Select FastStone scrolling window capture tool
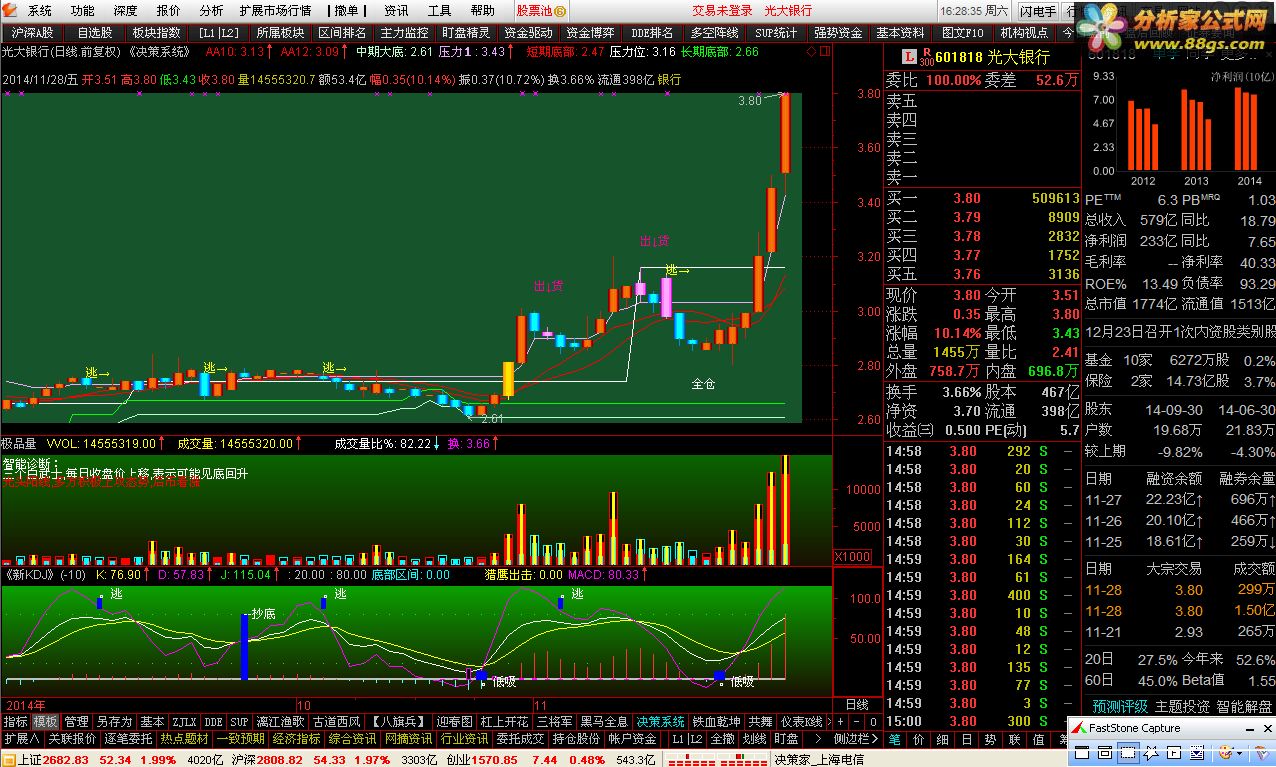 pyautogui.click(x=1197, y=752)
